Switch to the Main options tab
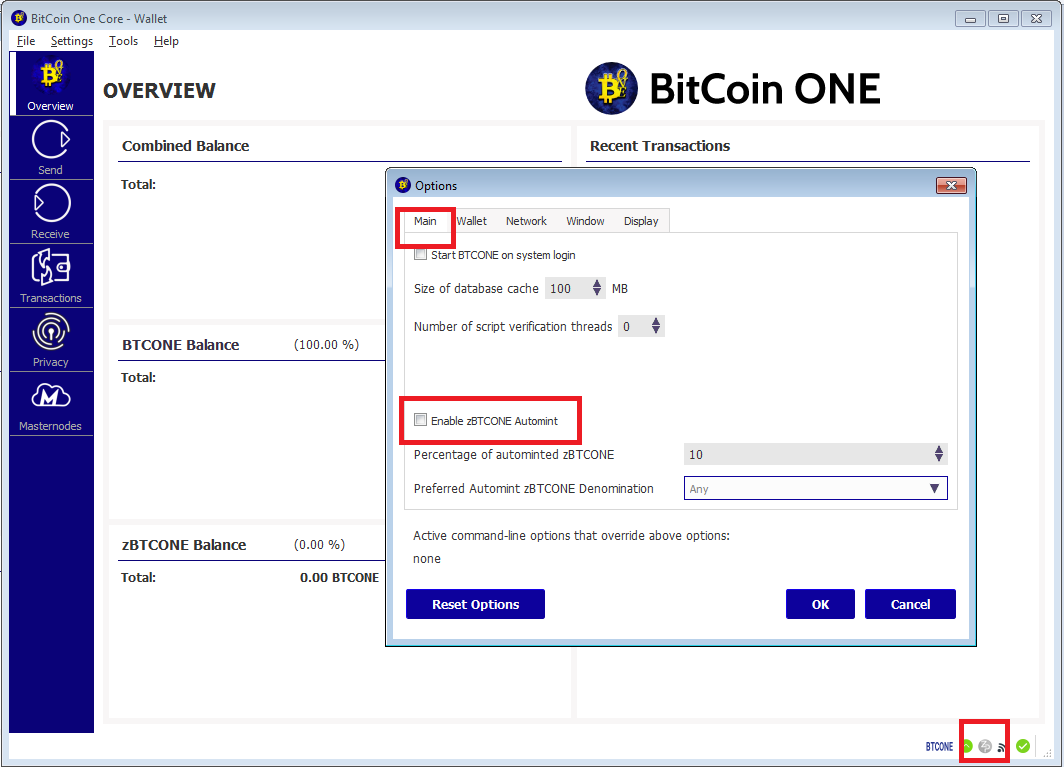 pos(425,221)
